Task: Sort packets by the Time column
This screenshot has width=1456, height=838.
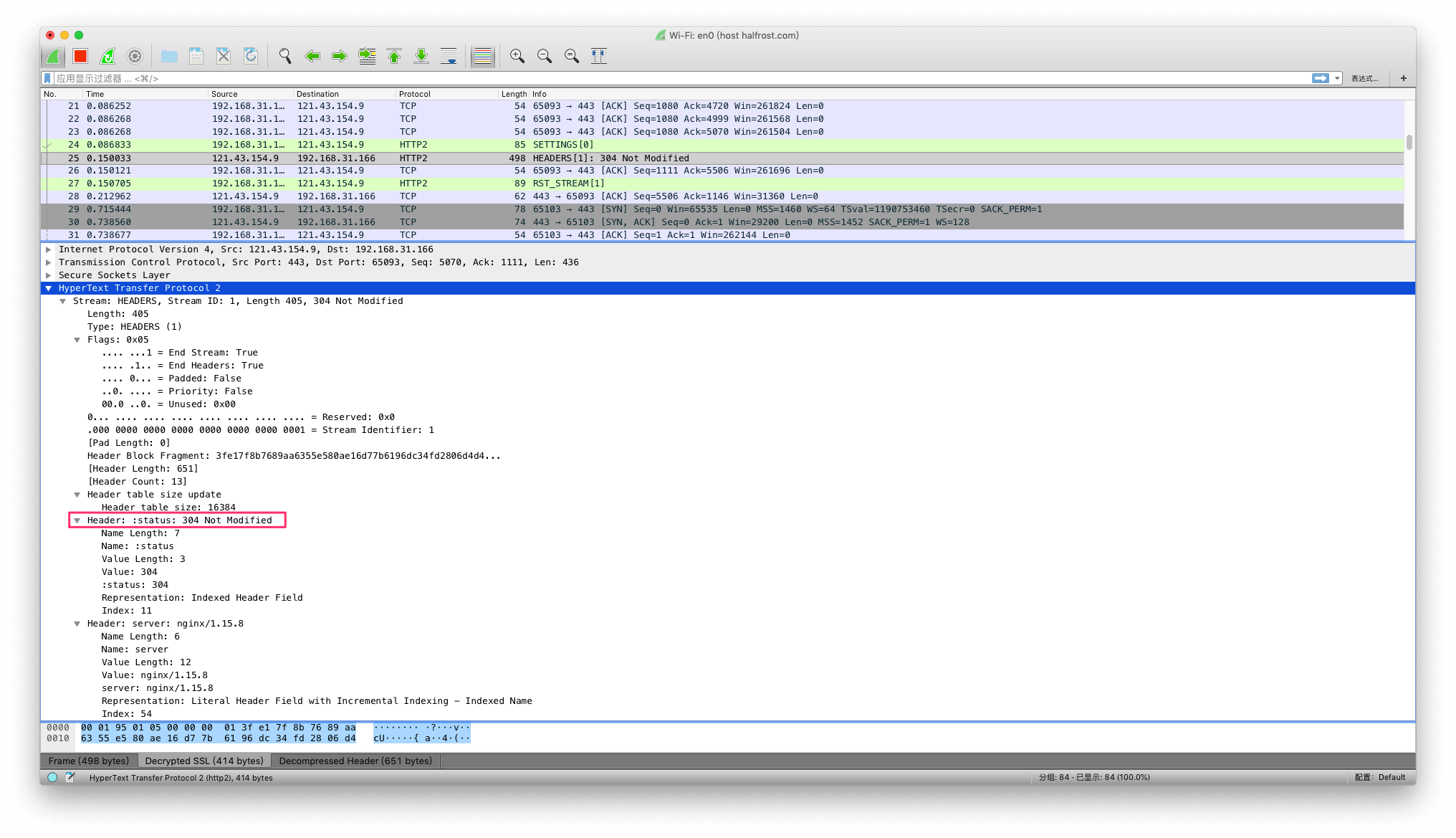Action: [x=145, y=94]
